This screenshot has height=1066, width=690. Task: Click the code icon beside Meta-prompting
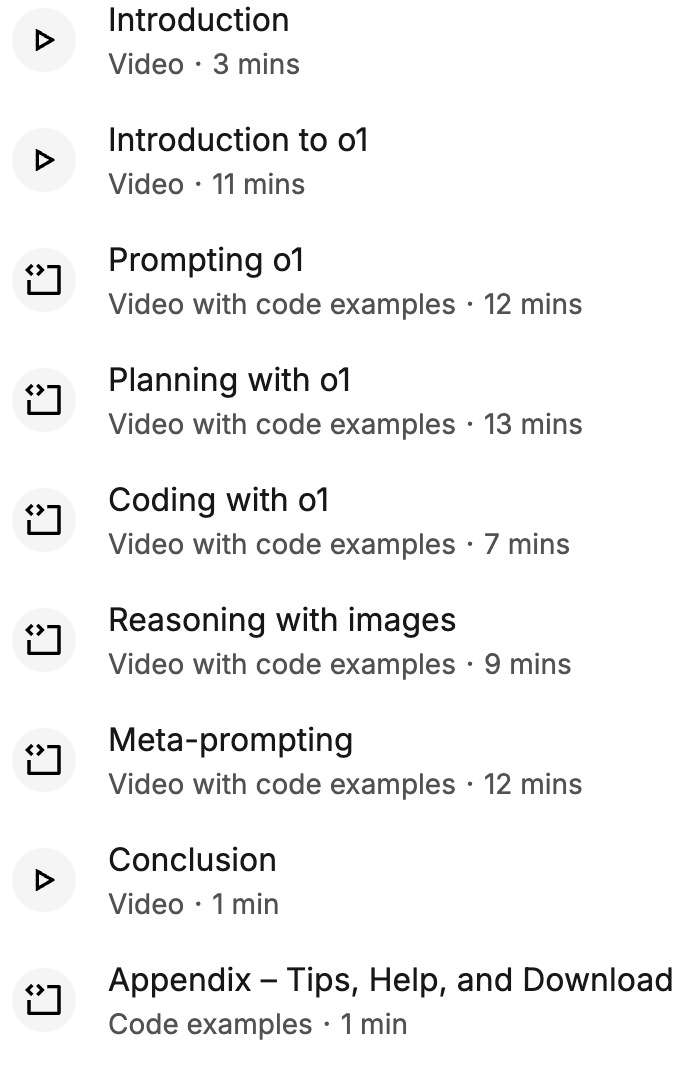[44, 760]
